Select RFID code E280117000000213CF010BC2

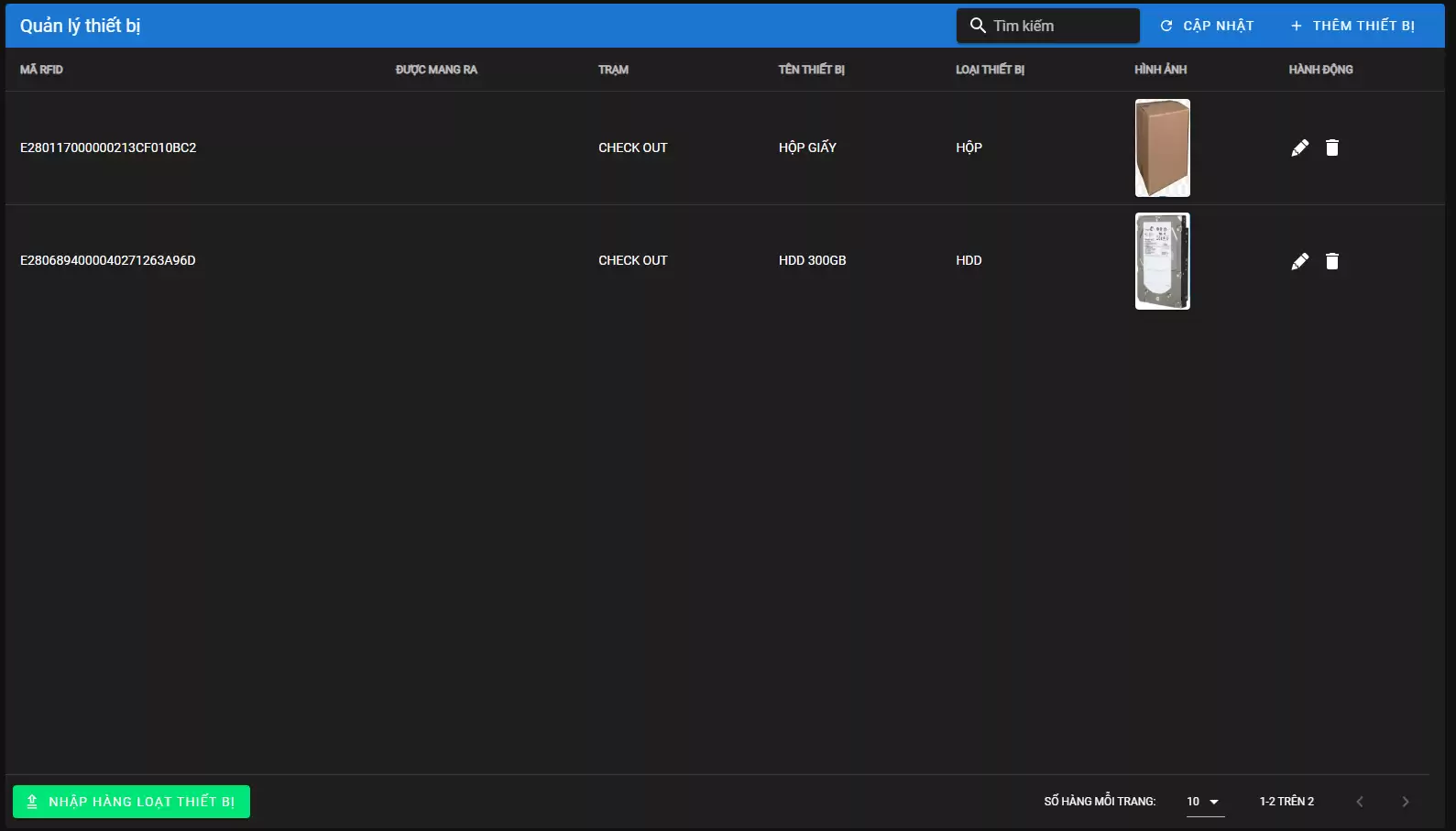pyautogui.click(x=108, y=148)
